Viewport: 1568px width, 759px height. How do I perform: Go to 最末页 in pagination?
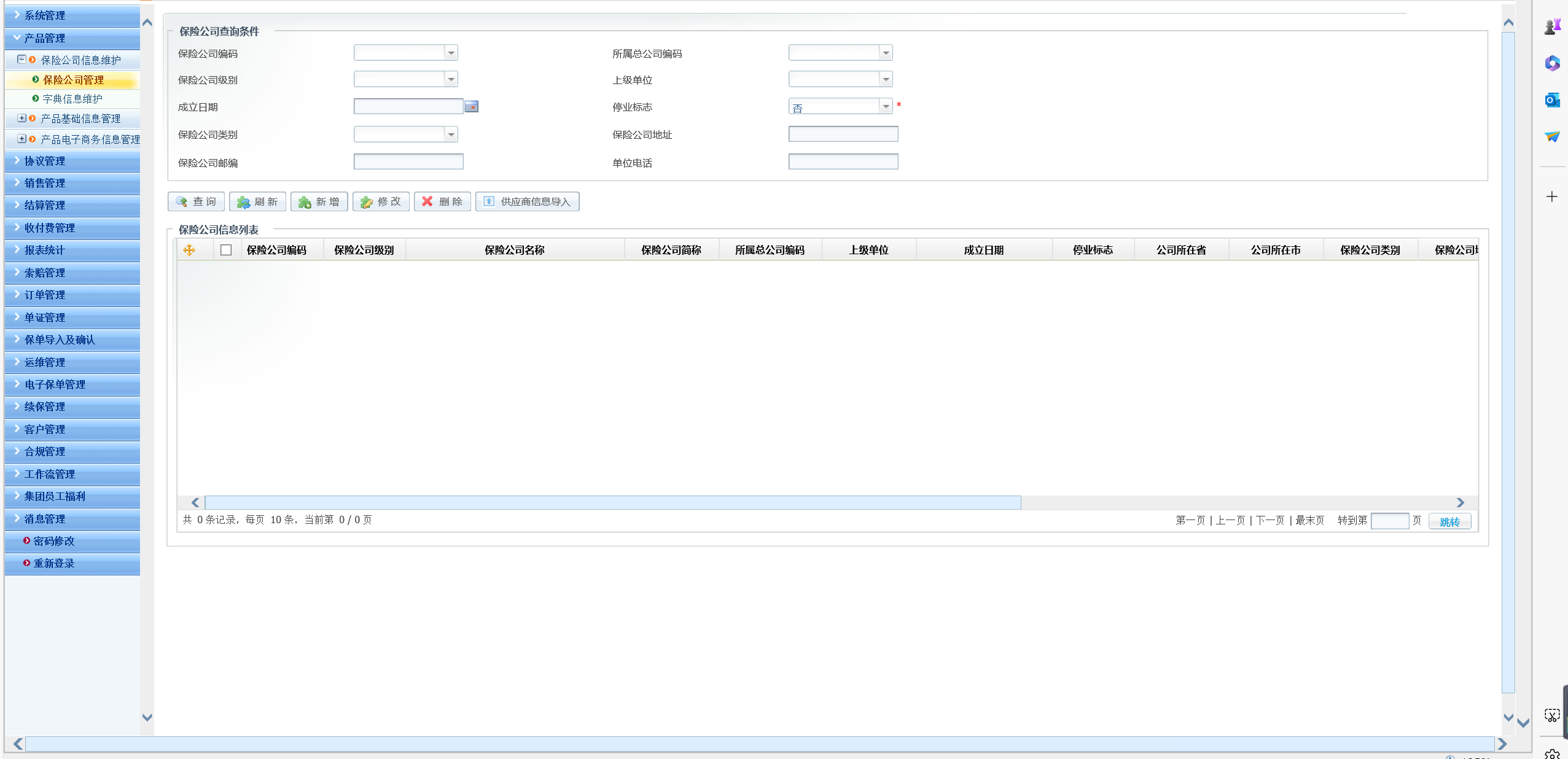(x=1310, y=520)
